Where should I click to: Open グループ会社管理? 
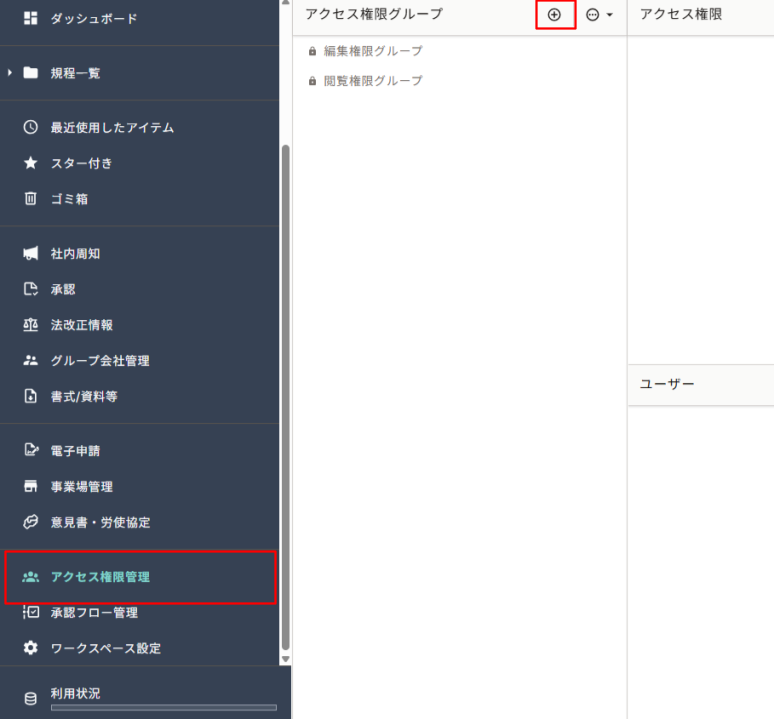(100, 361)
